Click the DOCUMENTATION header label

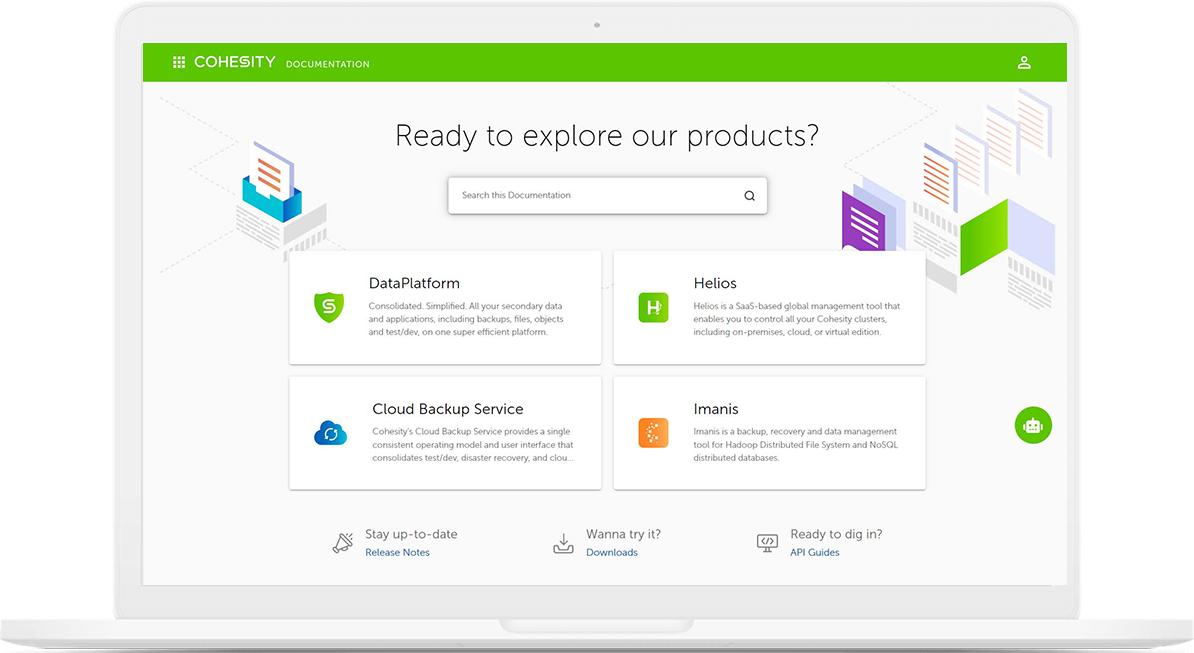pos(327,64)
